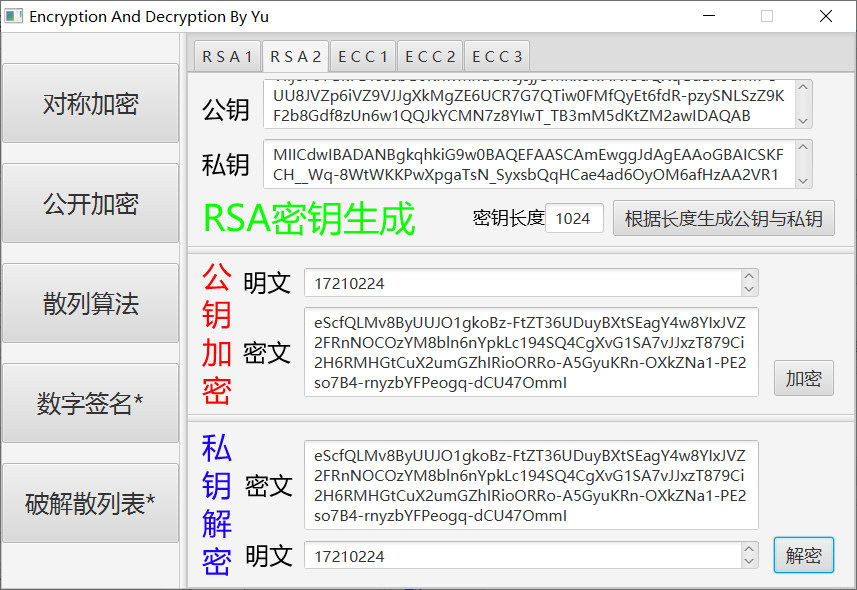Switch to the RSA 2 tab
The width and height of the screenshot is (857, 590).
(294, 56)
